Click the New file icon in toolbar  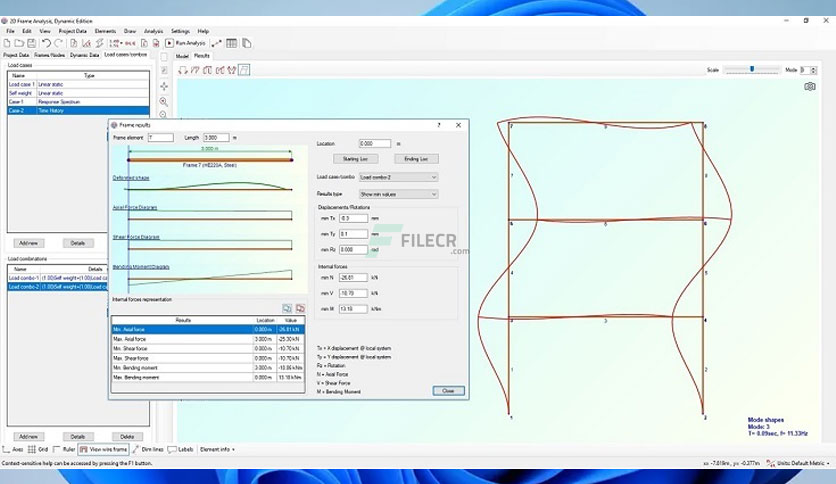pos(7,43)
